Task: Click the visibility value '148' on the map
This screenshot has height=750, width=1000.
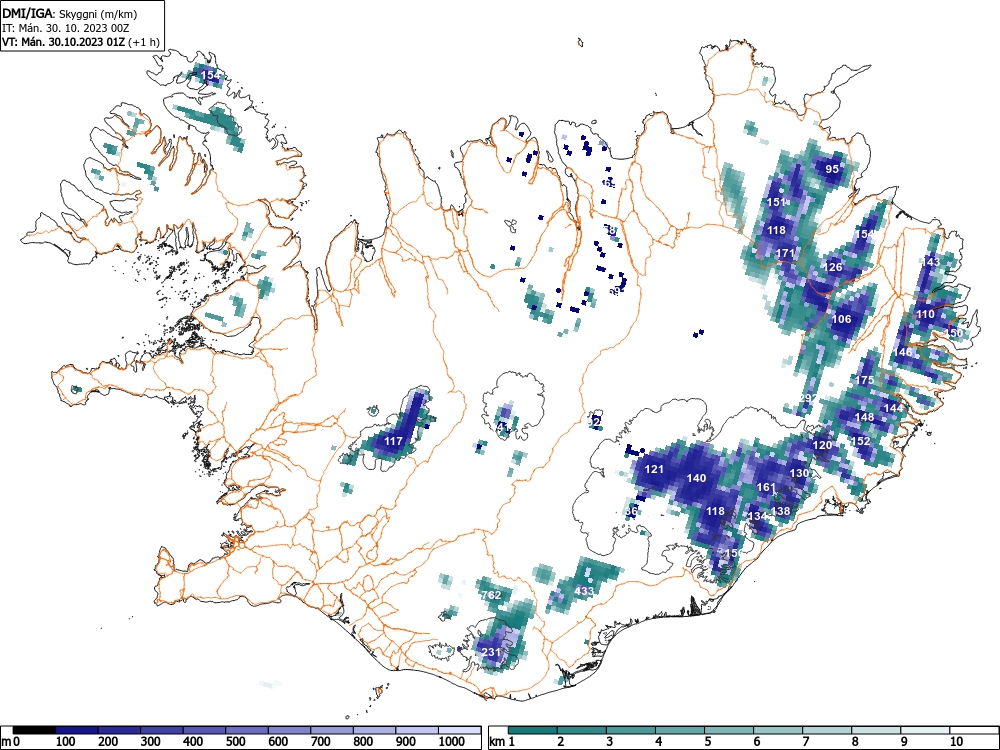Action: tap(864, 417)
